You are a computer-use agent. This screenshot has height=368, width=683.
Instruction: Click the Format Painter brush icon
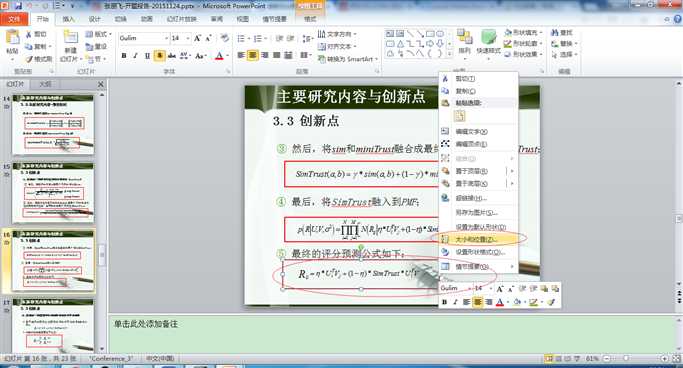pyautogui.click(x=29, y=59)
